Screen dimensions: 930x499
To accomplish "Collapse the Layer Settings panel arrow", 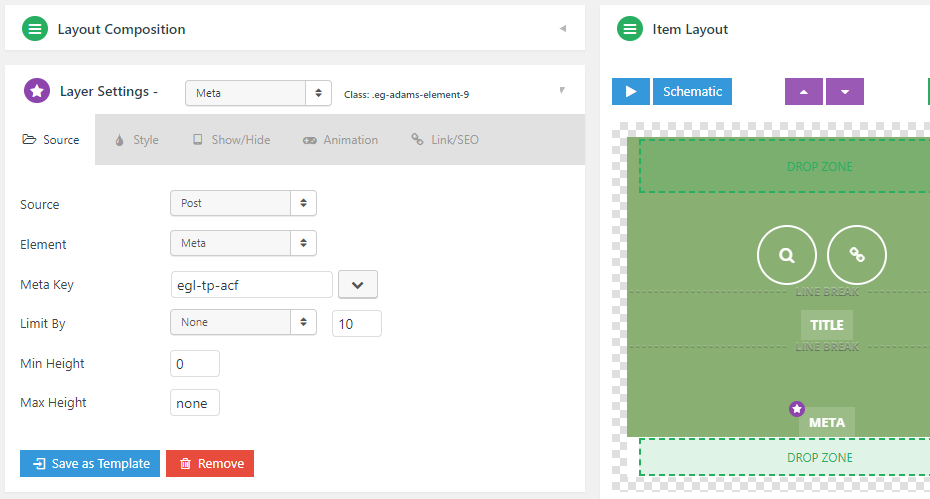I will point(562,90).
